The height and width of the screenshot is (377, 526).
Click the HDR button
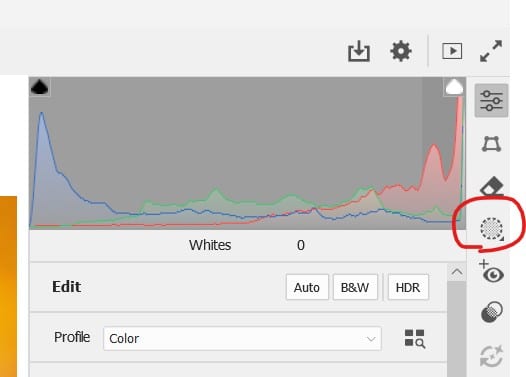point(408,287)
